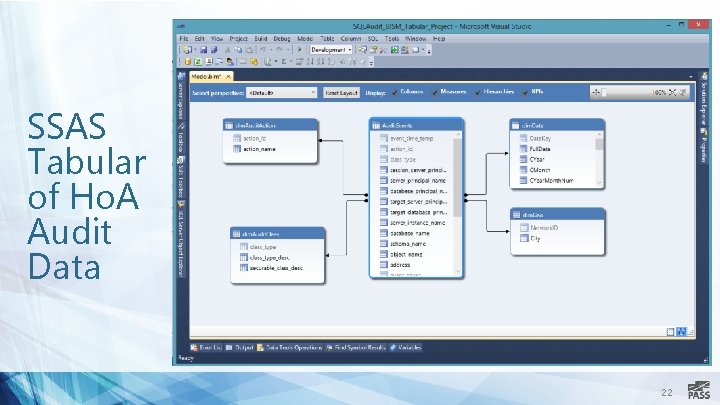Select the dimDate table header
This screenshot has height=405, width=720.
pos(557,125)
